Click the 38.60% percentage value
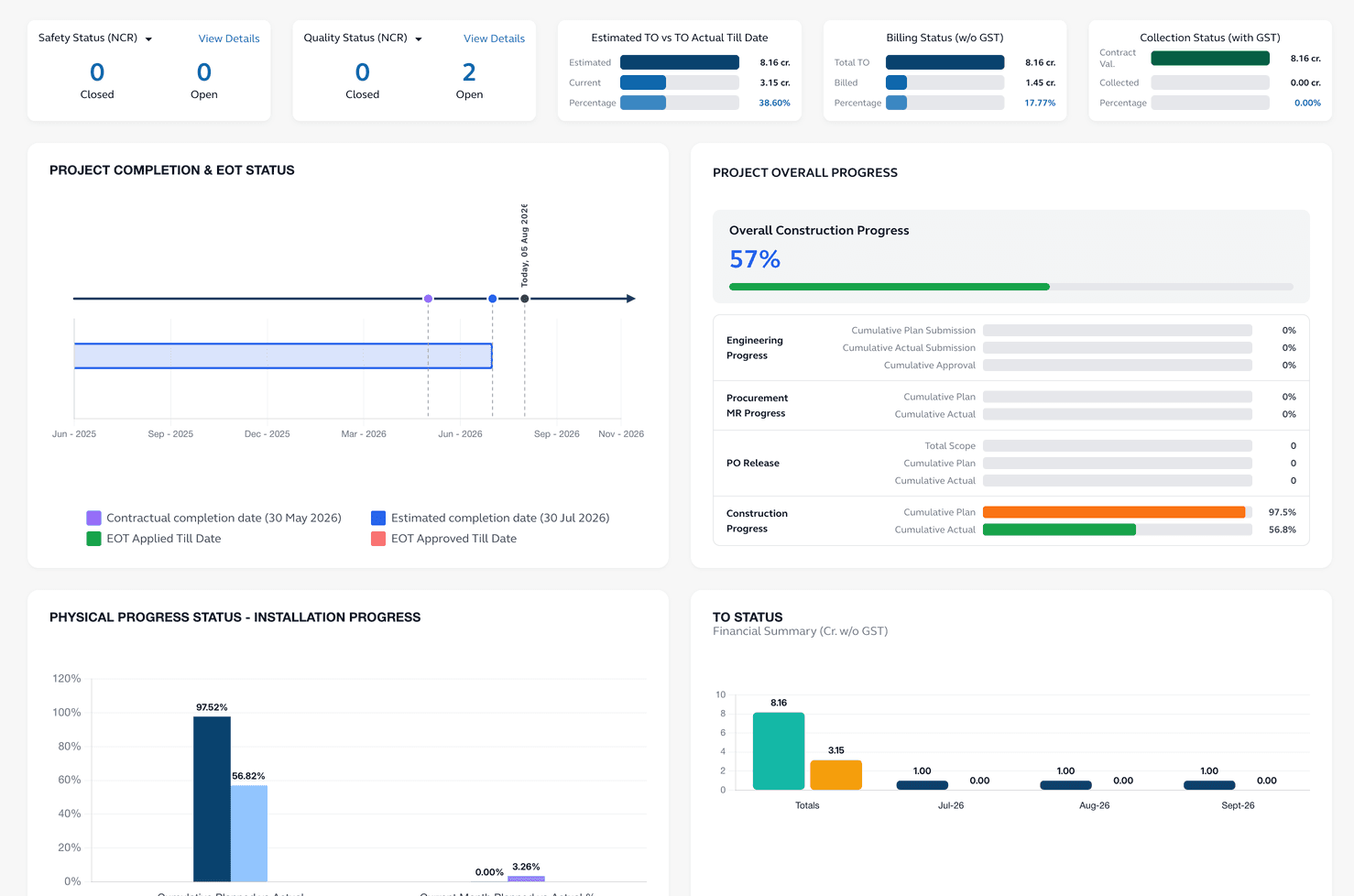 point(774,103)
